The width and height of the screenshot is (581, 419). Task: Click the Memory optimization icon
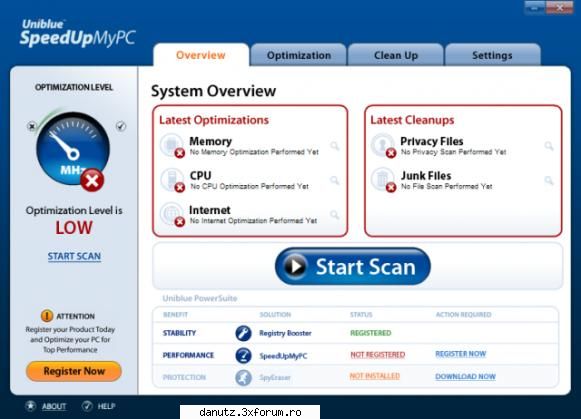pos(172,146)
